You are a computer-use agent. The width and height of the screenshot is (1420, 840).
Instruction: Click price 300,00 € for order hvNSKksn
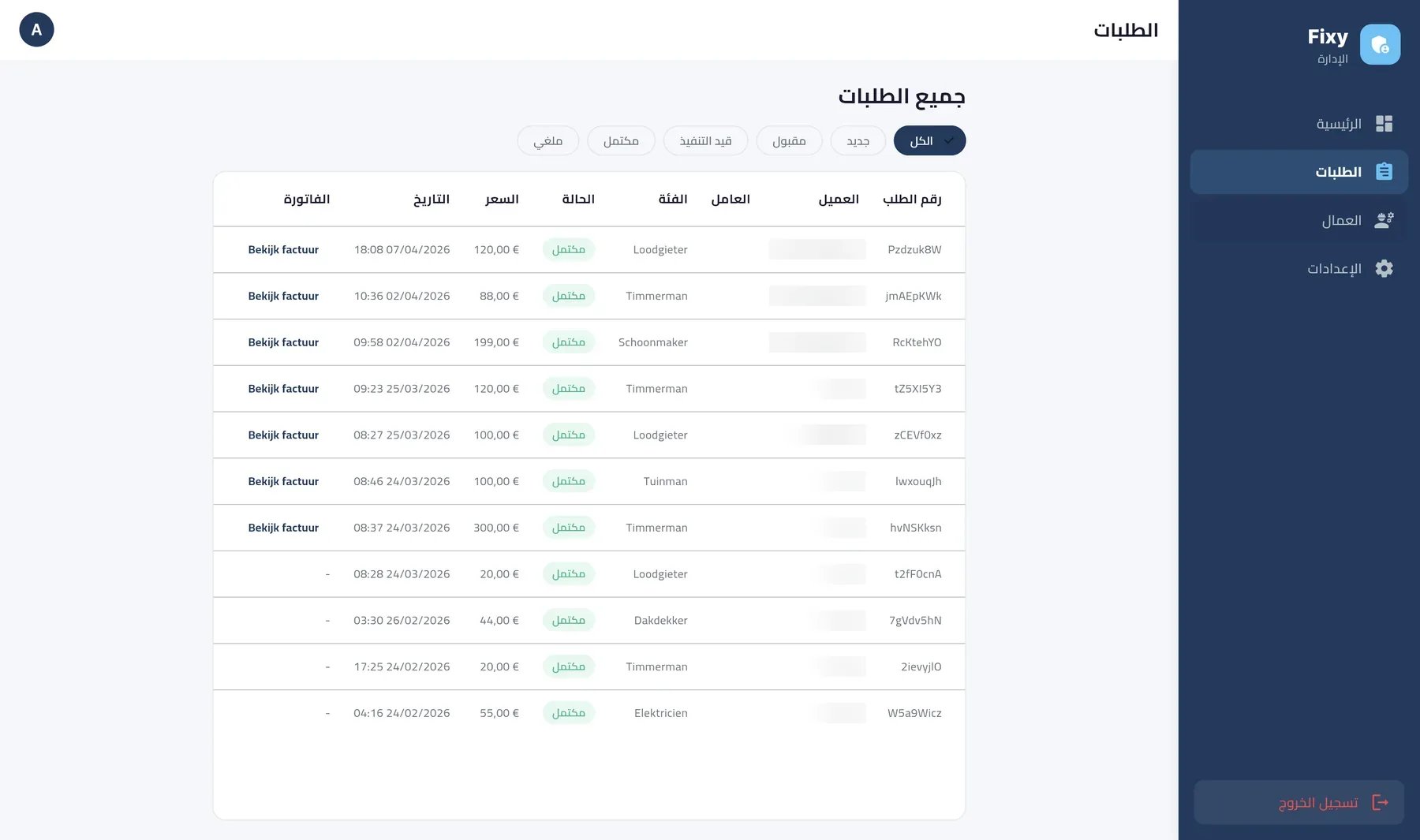[496, 528]
